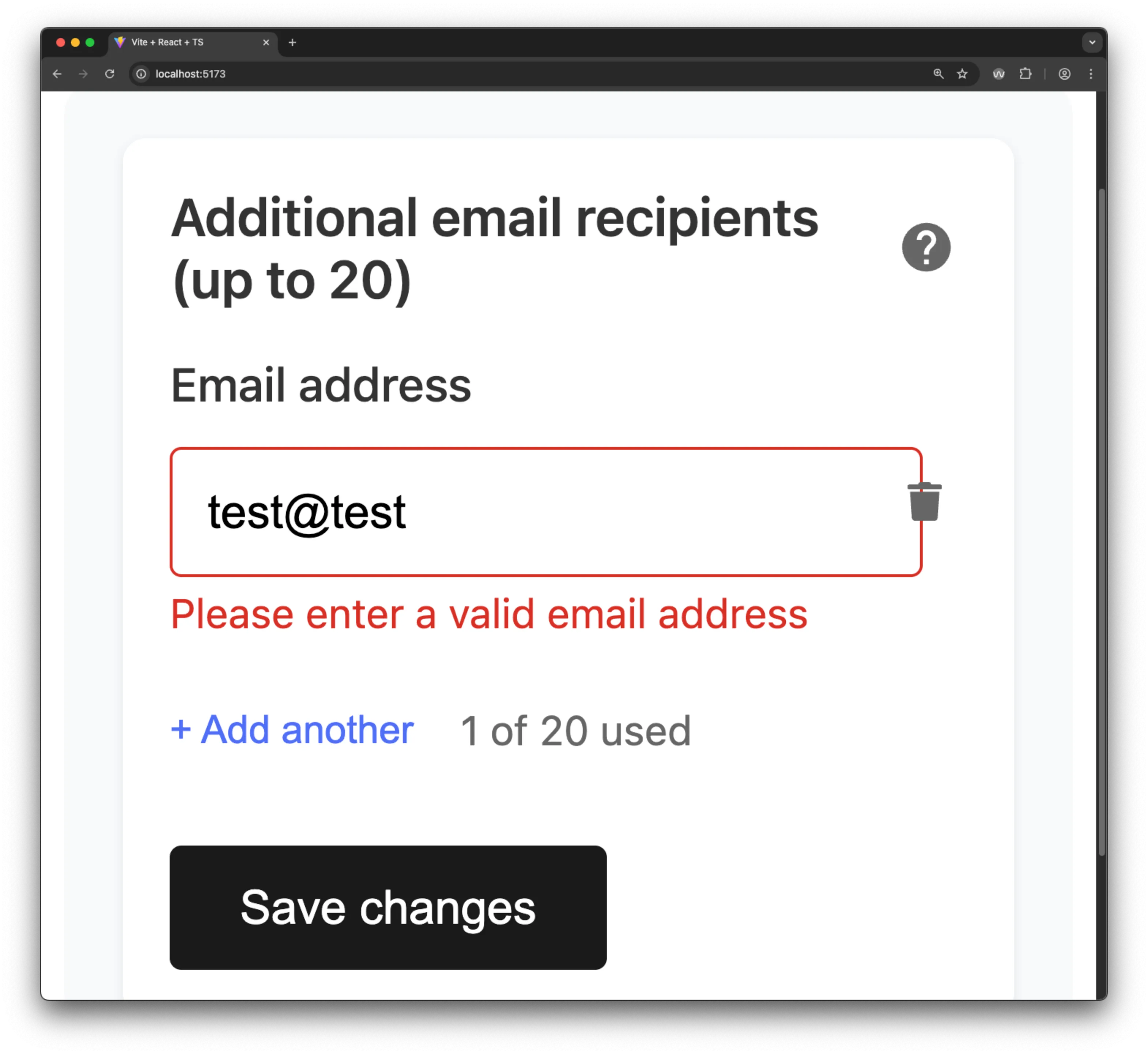The image size is (1148, 1054).
Task: View site information icon in address bar
Action: pos(141,74)
